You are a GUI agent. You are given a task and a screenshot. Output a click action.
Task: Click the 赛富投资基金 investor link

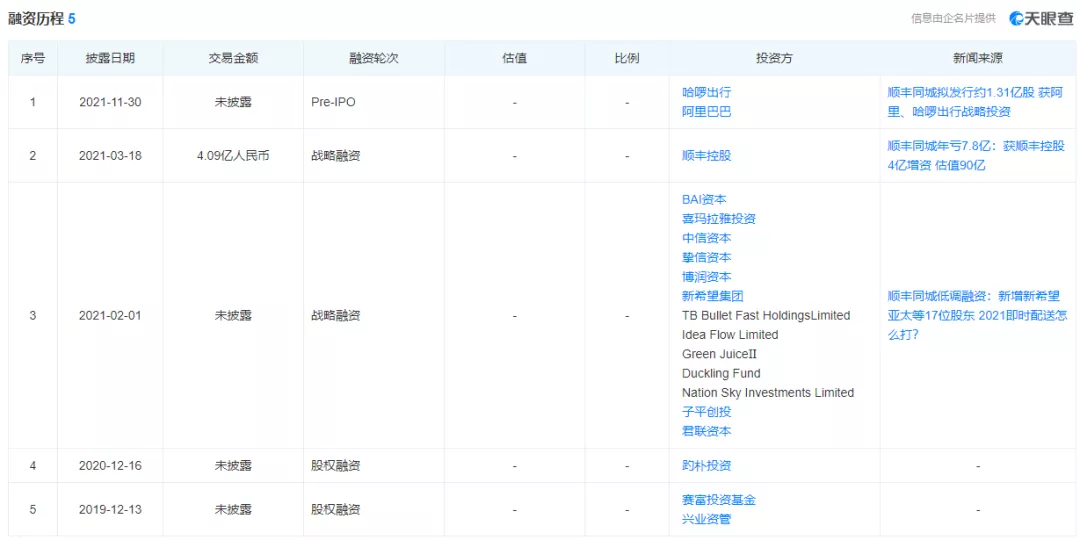[718, 500]
